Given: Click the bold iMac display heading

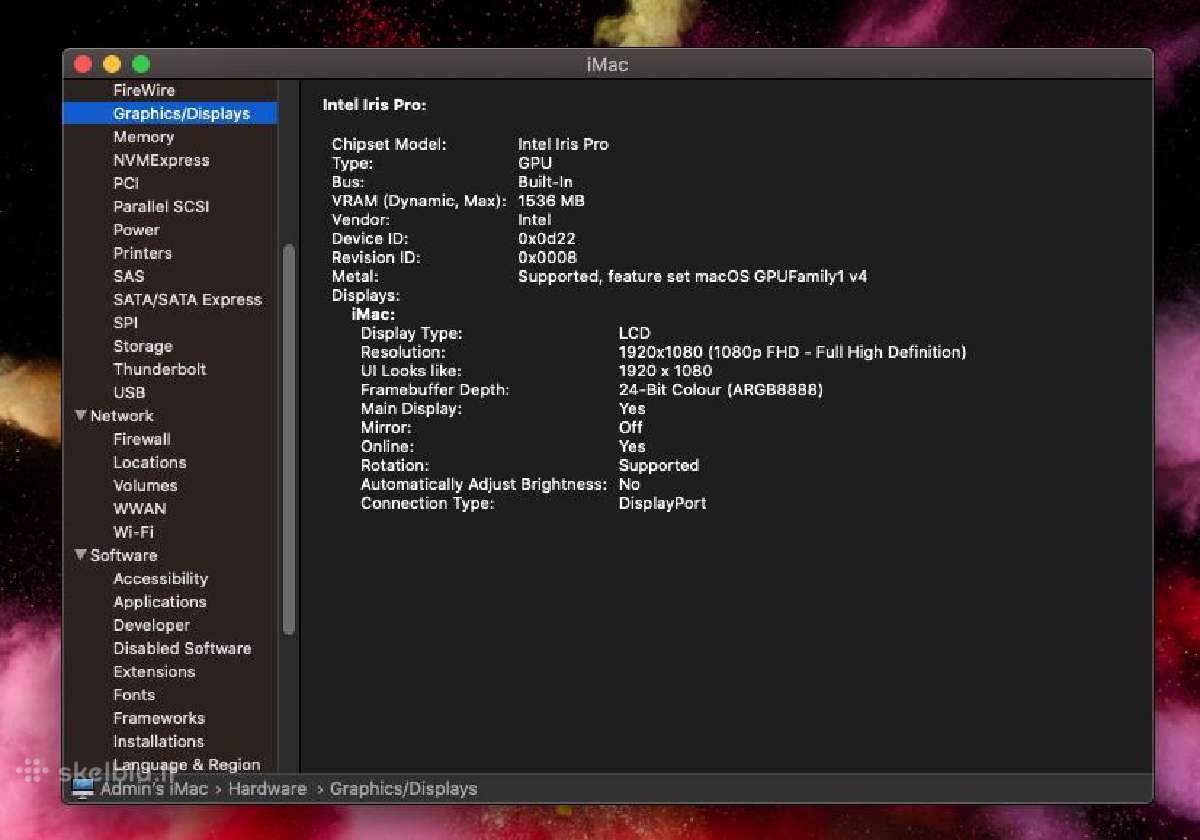Looking at the screenshot, I should coord(373,314).
